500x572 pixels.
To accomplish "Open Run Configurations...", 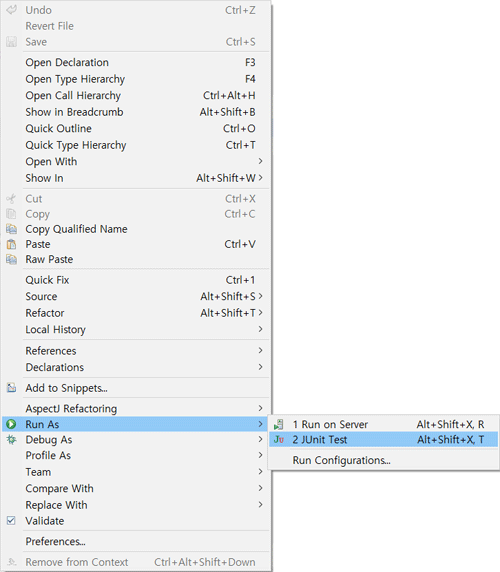I will pos(383,460).
